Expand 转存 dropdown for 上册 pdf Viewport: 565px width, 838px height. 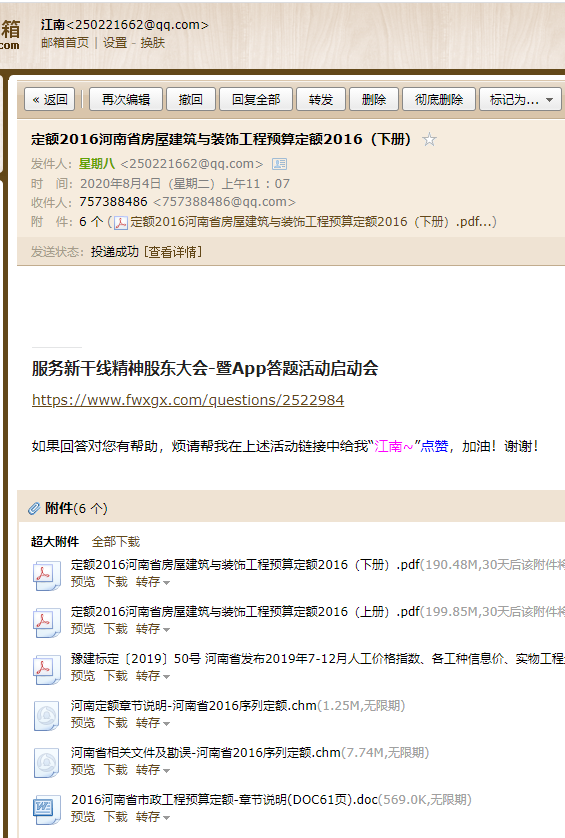tap(153, 628)
